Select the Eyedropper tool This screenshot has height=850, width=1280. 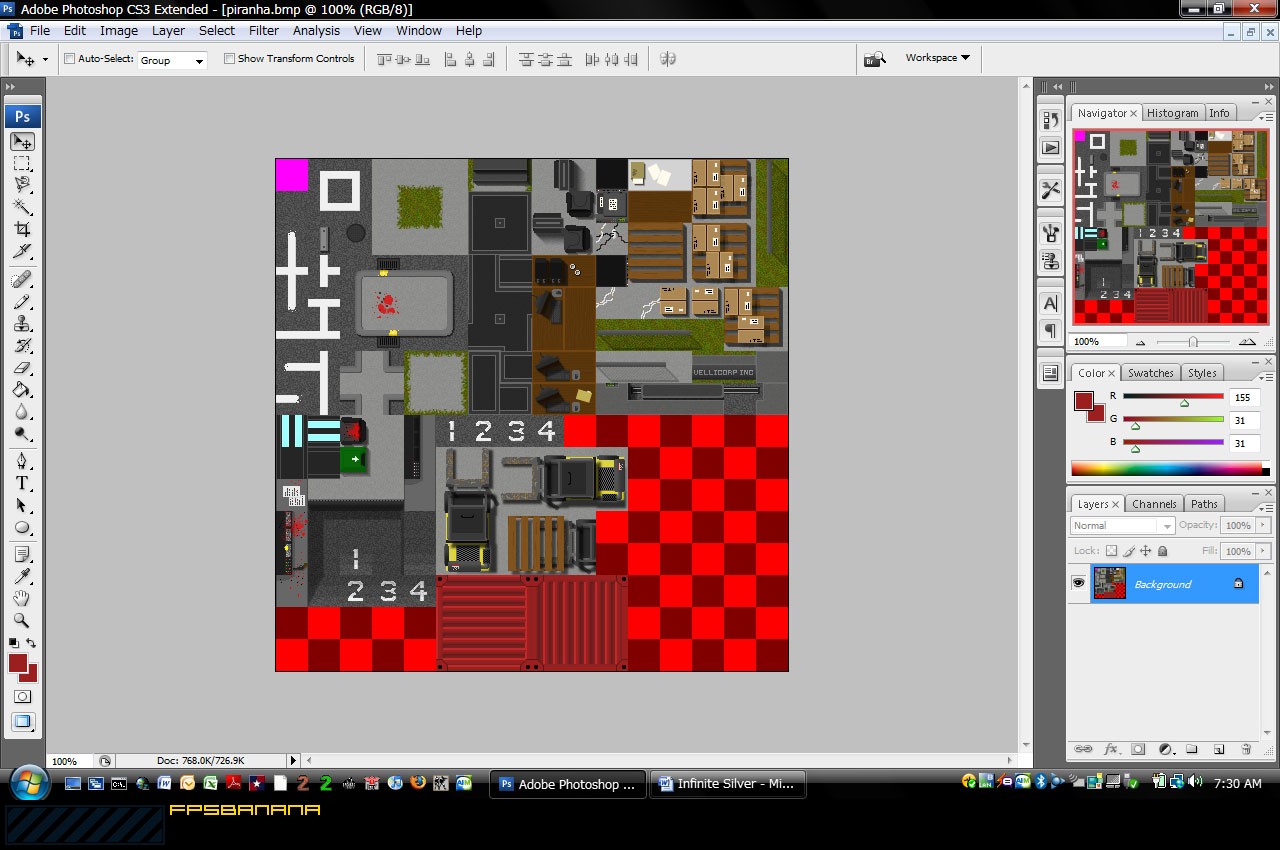pyautogui.click(x=22, y=576)
